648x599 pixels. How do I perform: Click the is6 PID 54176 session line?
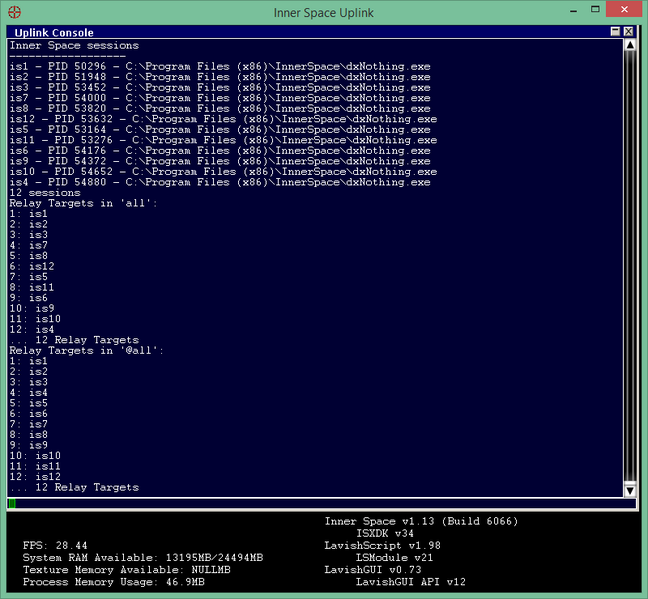click(x=220, y=151)
